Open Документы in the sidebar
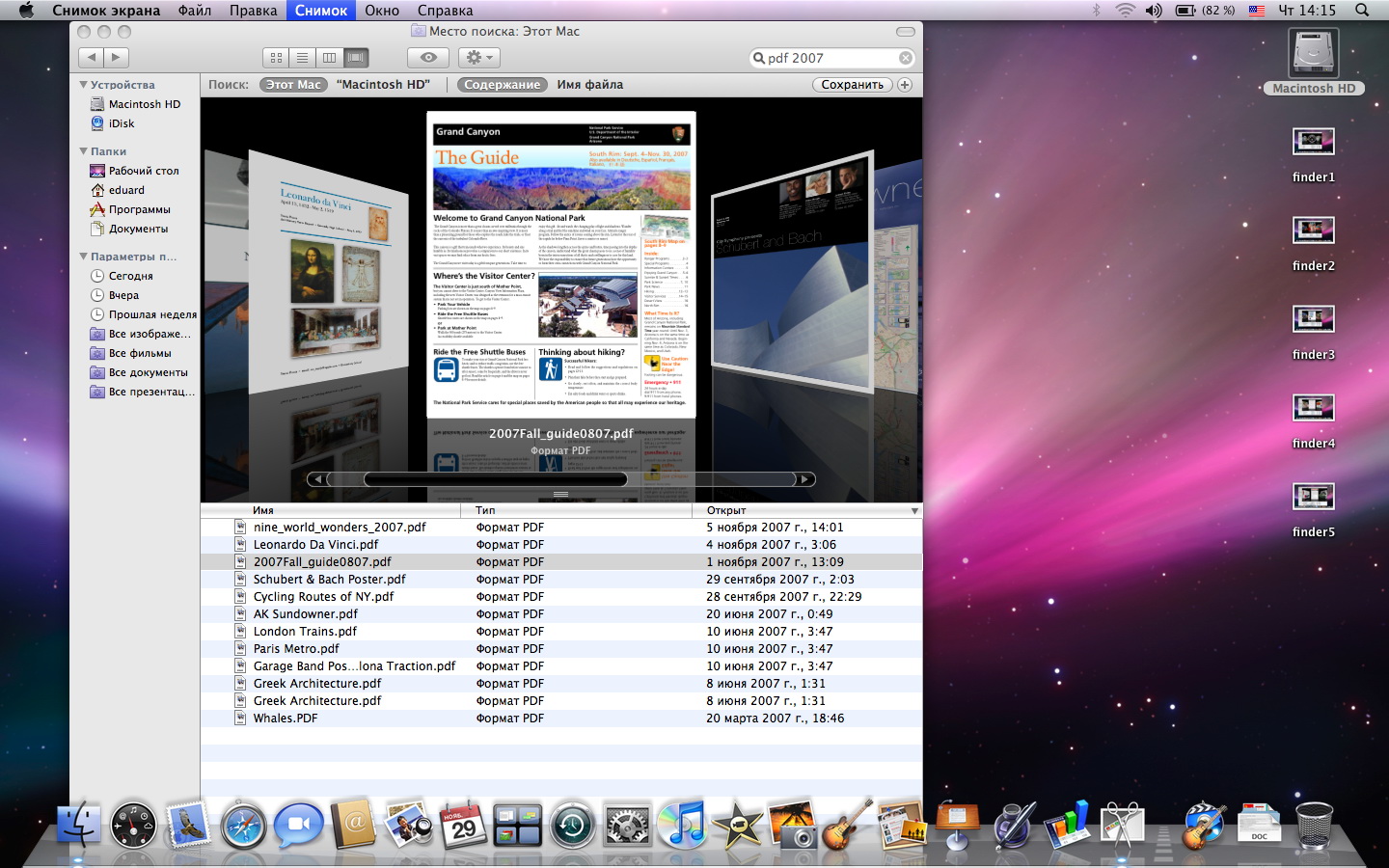This screenshot has width=1389, height=868. (x=128, y=229)
